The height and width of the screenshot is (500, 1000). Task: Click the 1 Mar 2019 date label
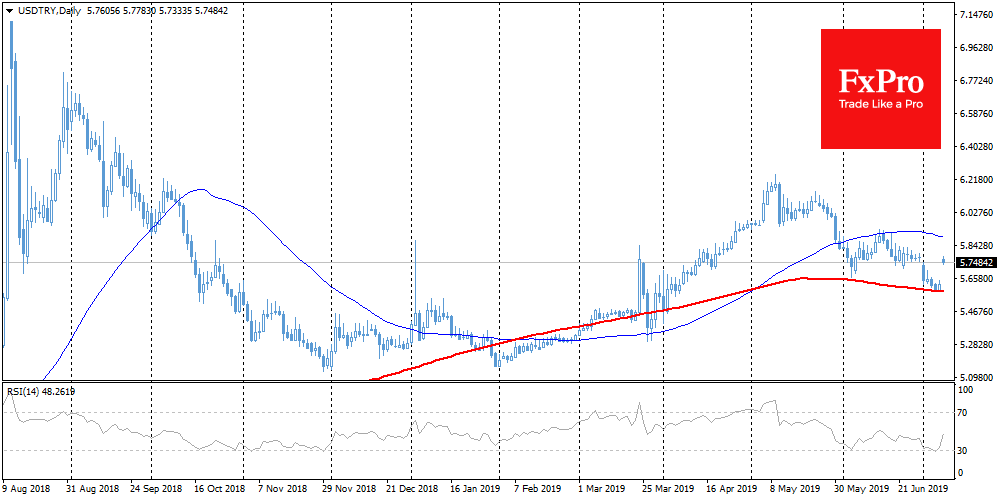(599, 491)
